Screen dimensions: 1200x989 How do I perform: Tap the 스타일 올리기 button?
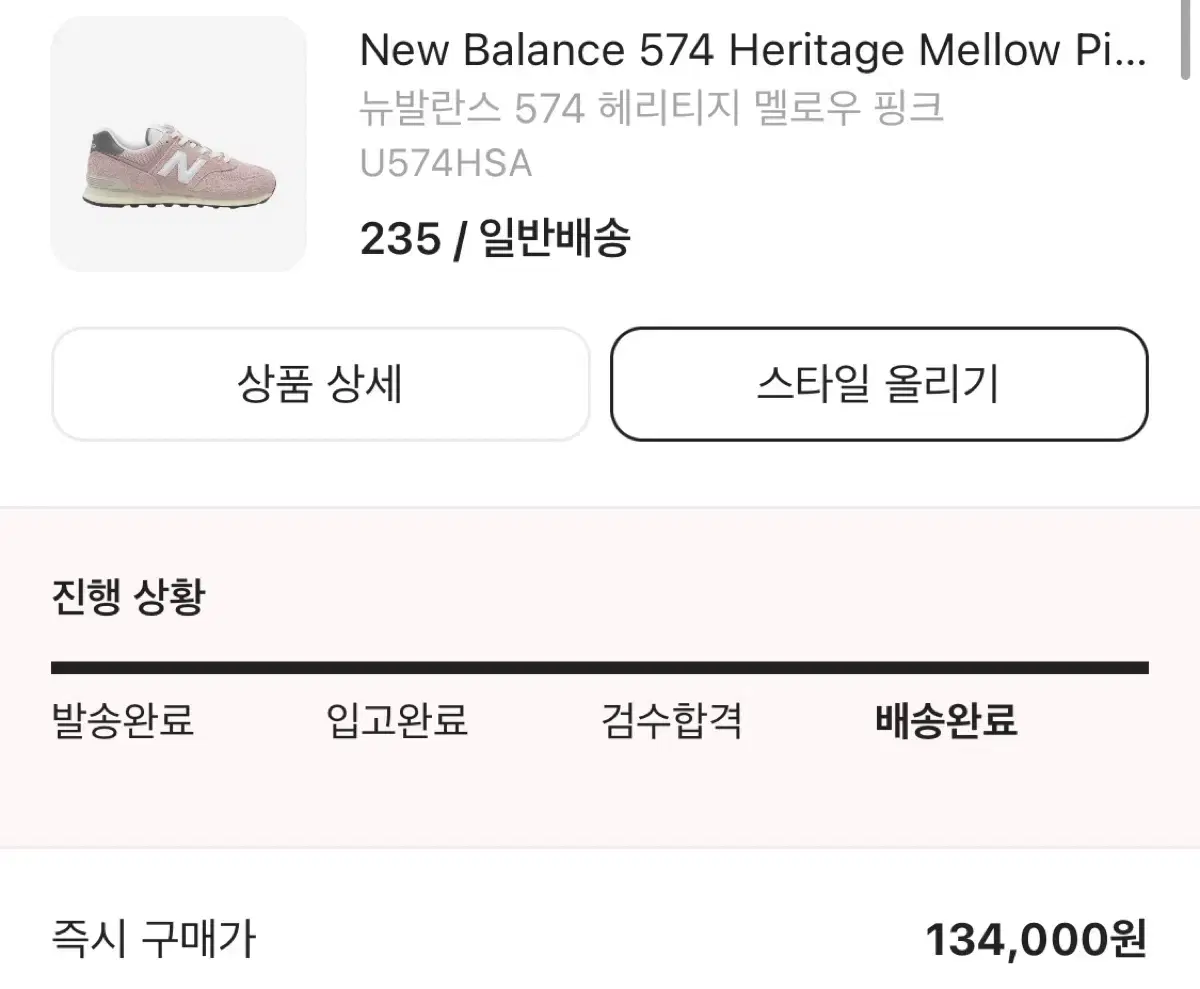click(879, 384)
